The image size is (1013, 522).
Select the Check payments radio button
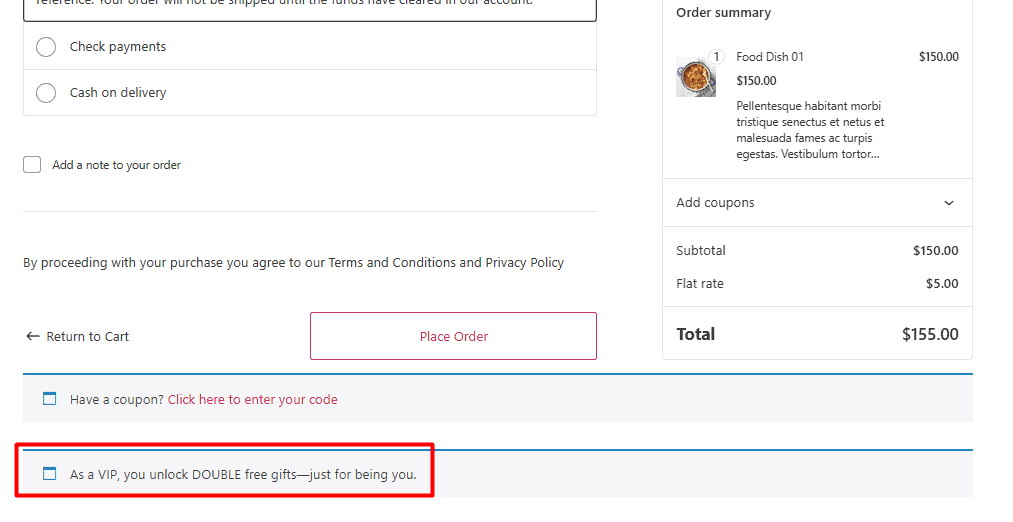point(46,47)
